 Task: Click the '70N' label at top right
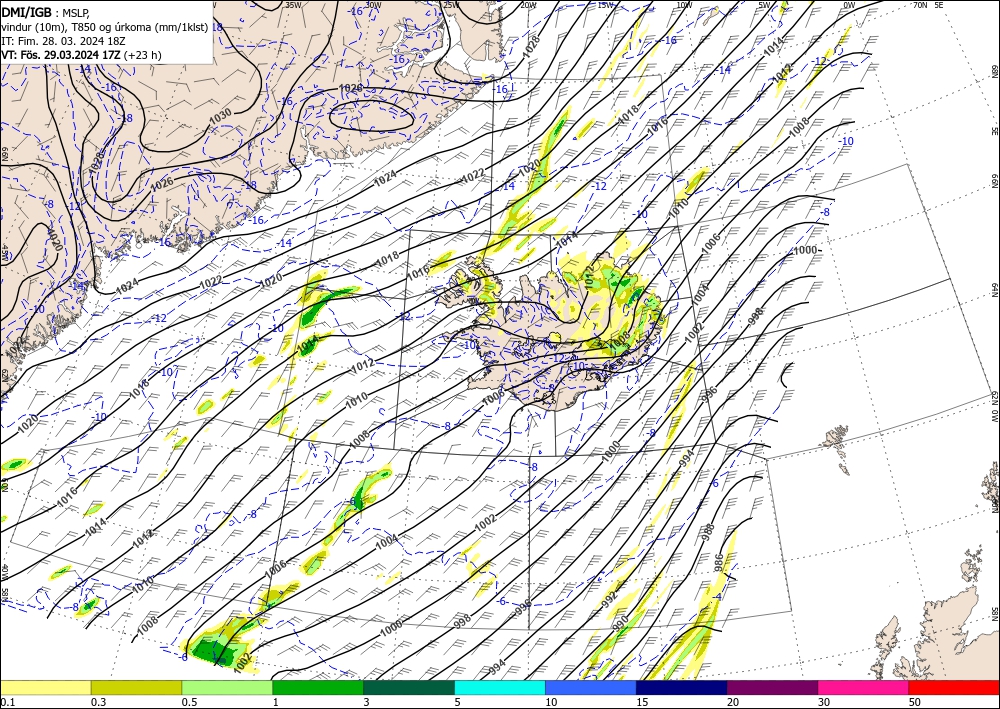tap(920, 5)
